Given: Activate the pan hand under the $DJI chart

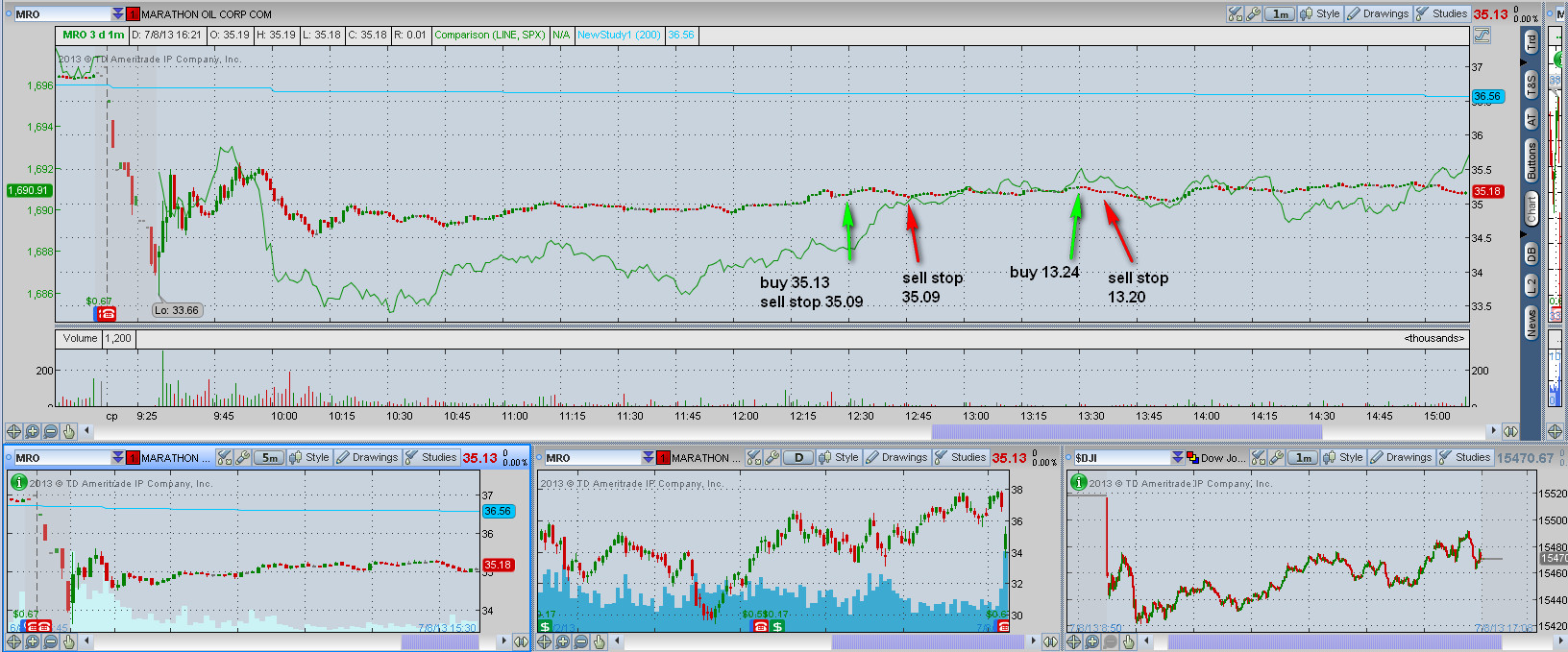Looking at the screenshot, I should coord(1129,641).
